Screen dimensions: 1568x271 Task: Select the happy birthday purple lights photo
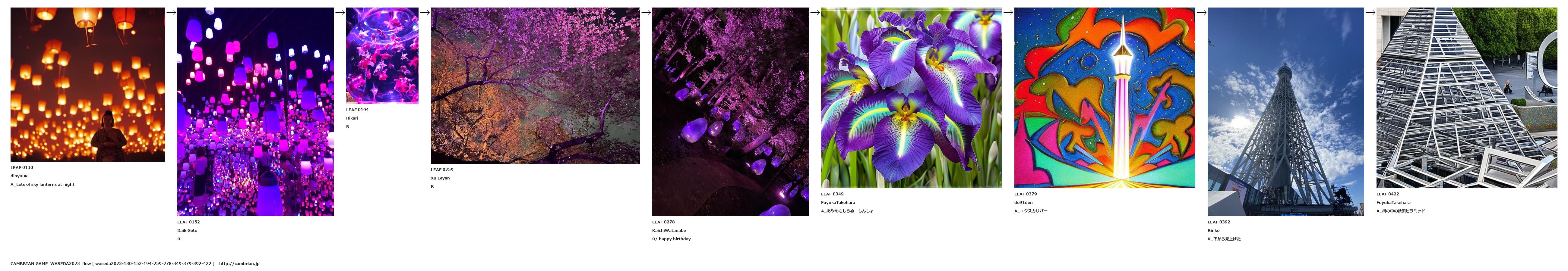pos(730,112)
